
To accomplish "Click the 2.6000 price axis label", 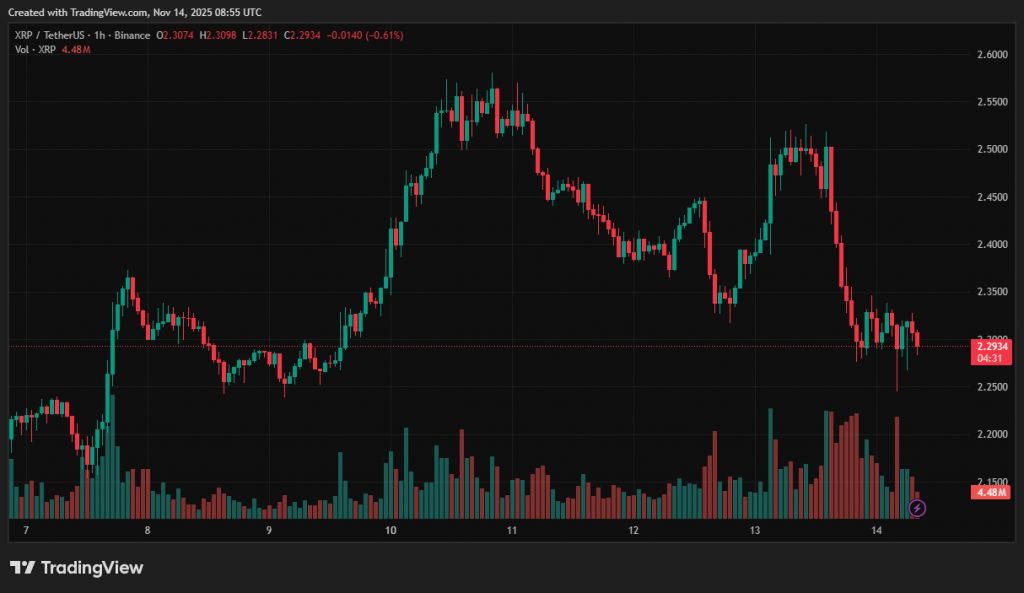I will pos(990,55).
